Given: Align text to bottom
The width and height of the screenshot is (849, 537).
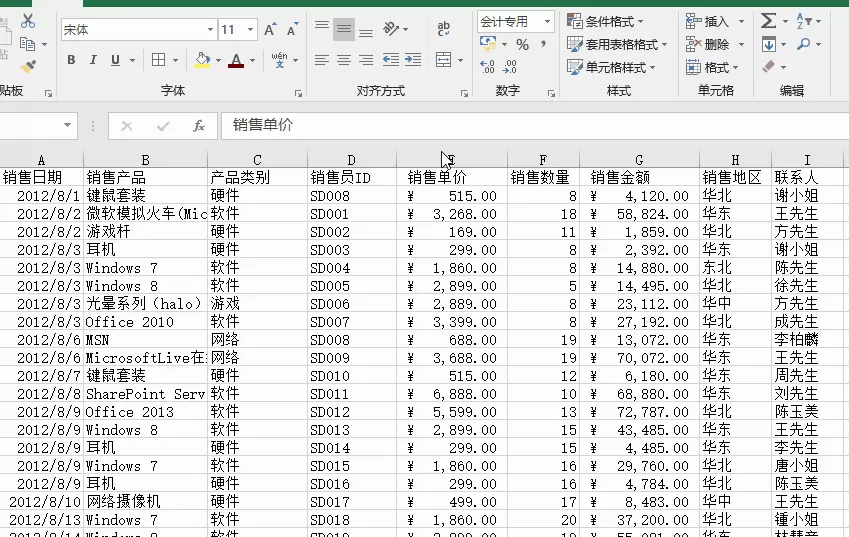Looking at the screenshot, I should point(366,32).
